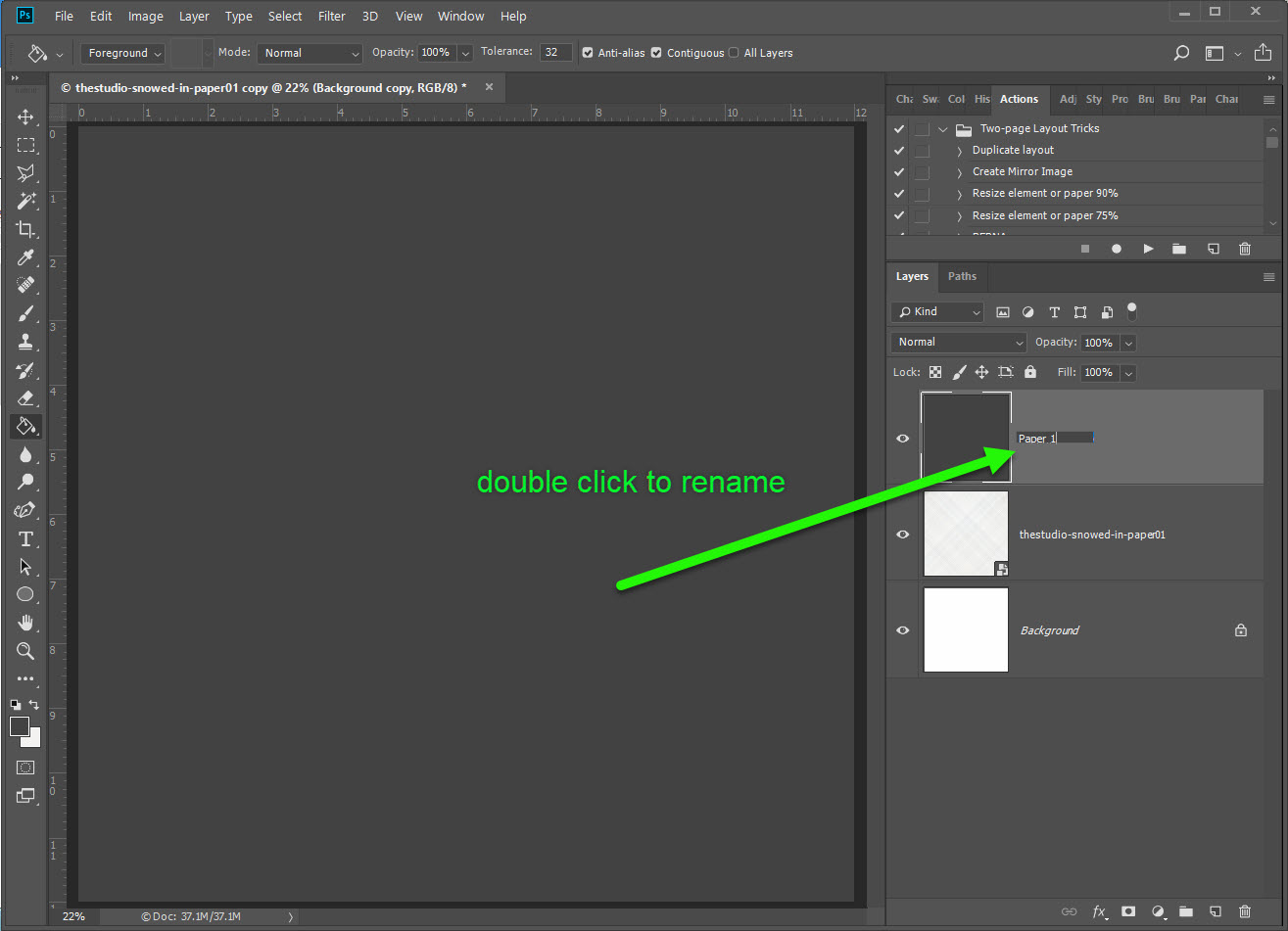Select the Pen tool

click(25, 510)
